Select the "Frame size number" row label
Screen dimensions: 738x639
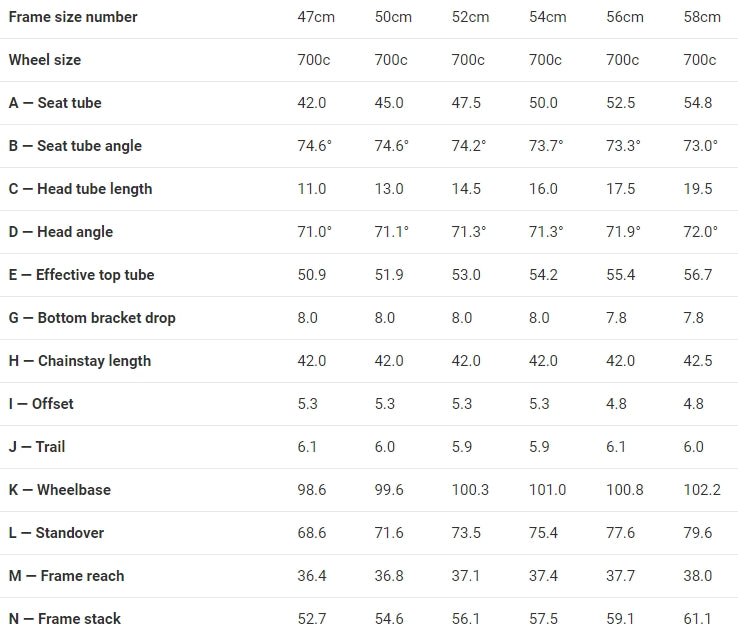[73, 17]
